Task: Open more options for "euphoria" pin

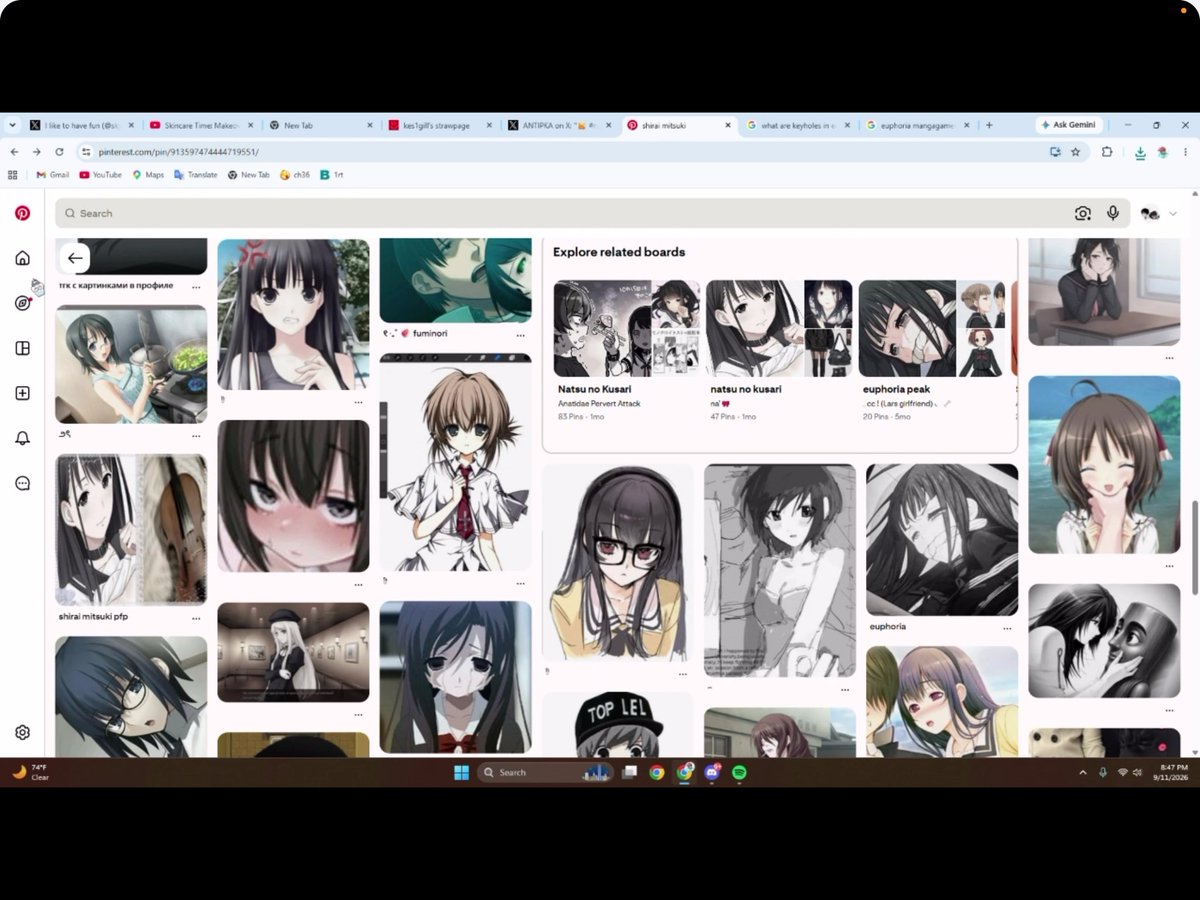Action: click(1008, 629)
